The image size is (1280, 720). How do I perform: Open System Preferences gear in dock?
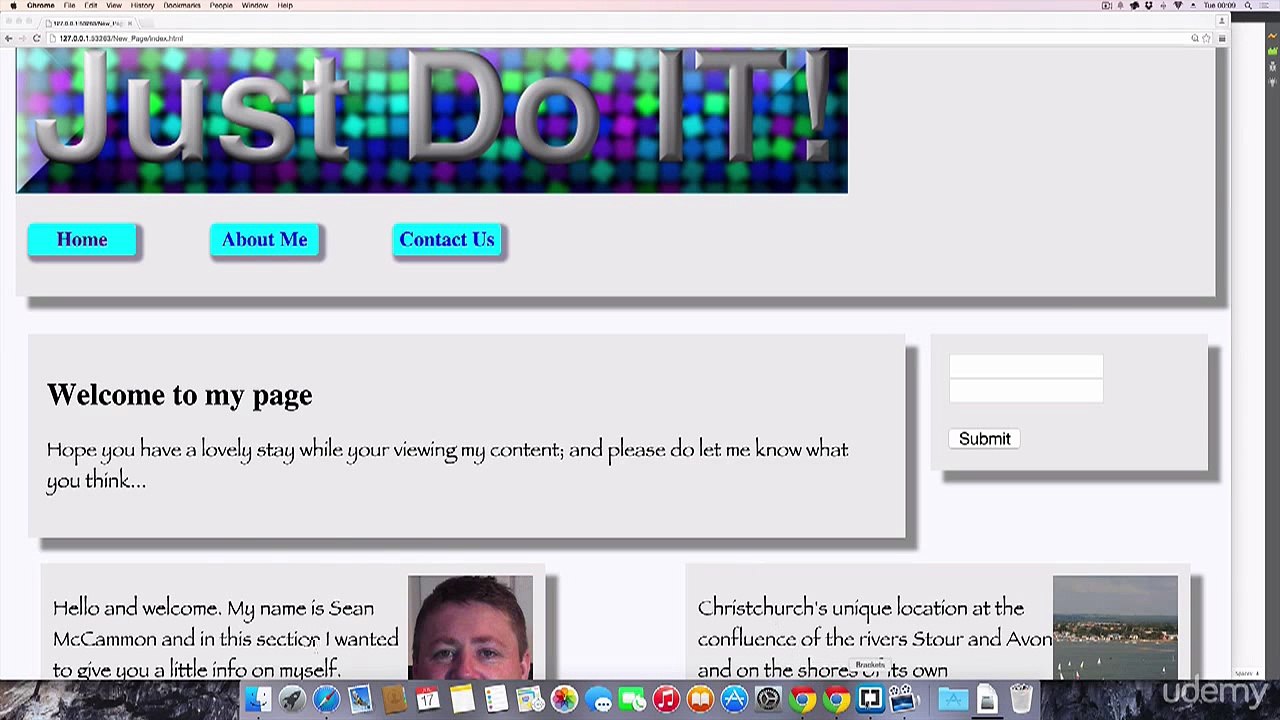[768, 699]
